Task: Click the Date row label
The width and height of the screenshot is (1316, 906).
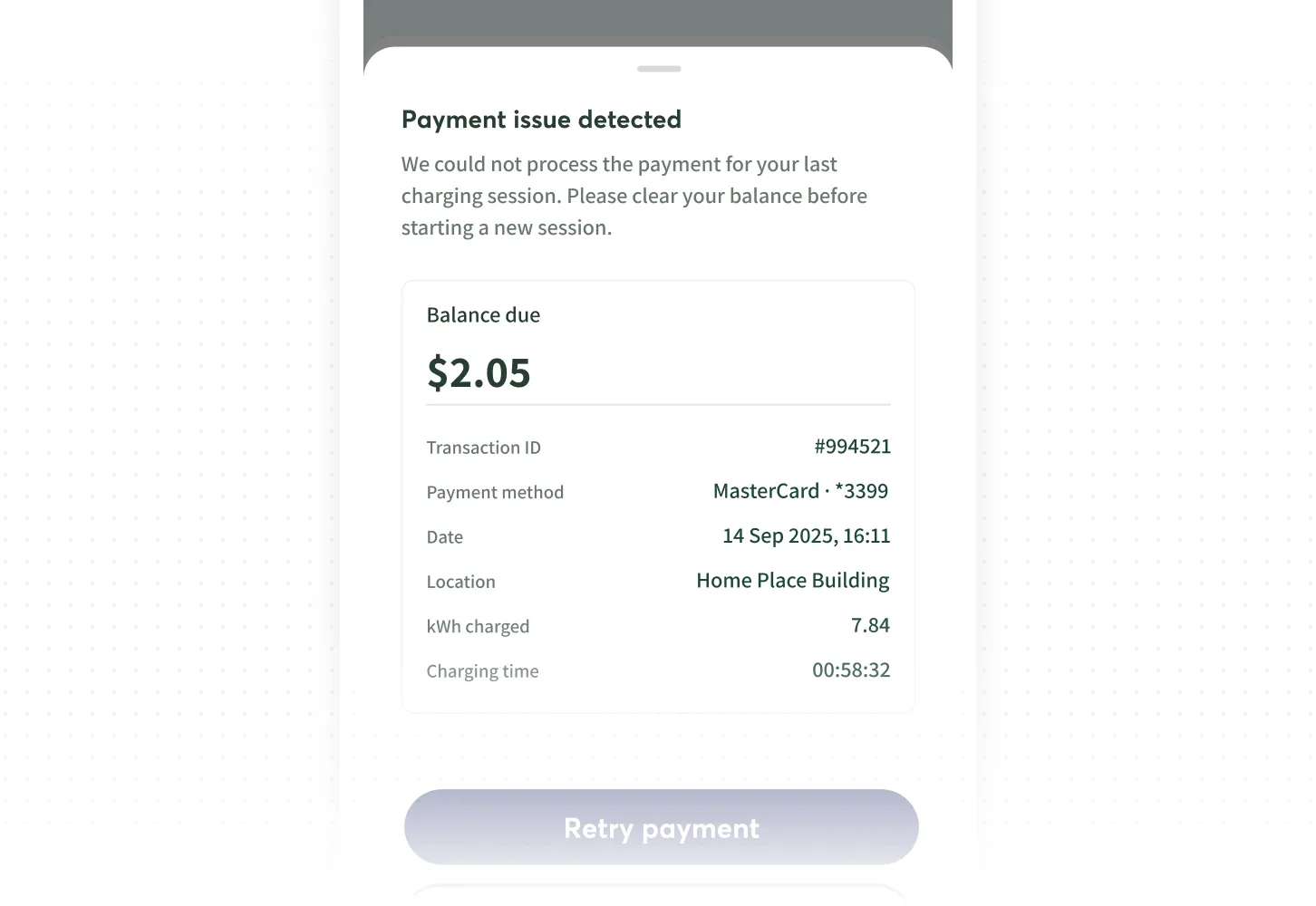Action: (445, 537)
